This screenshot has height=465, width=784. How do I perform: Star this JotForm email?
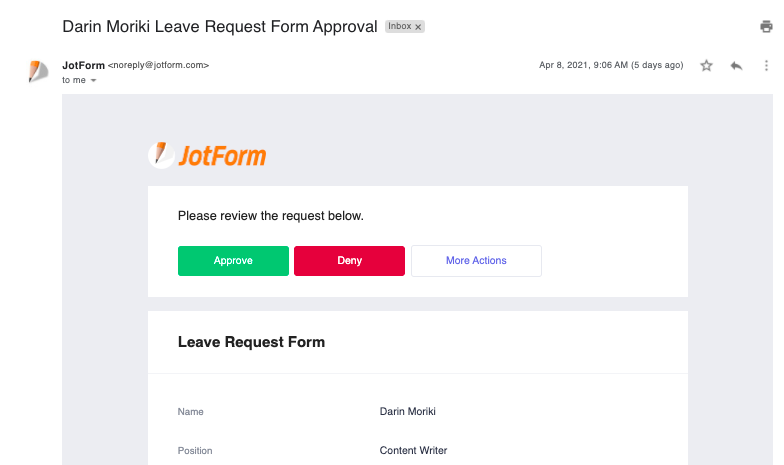click(706, 66)
